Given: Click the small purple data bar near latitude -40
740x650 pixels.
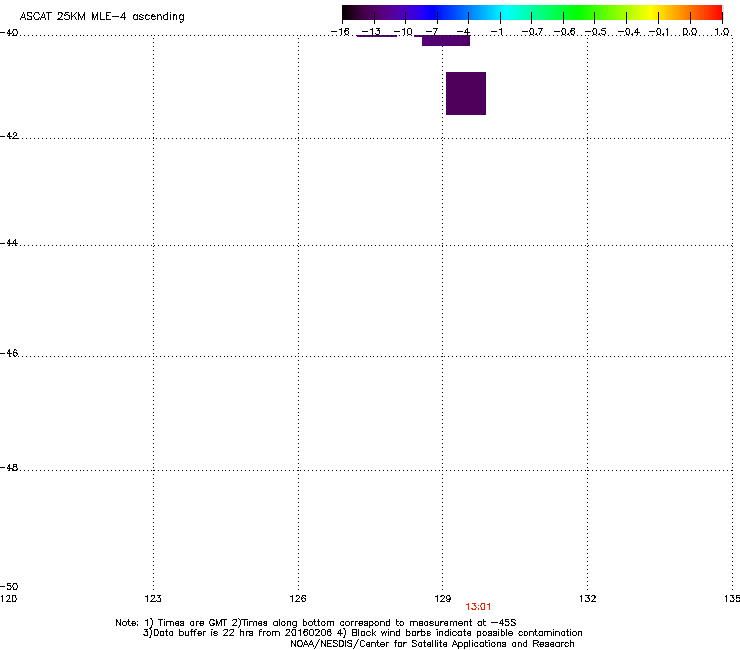Looking at the screenshot, I should 446,41.
